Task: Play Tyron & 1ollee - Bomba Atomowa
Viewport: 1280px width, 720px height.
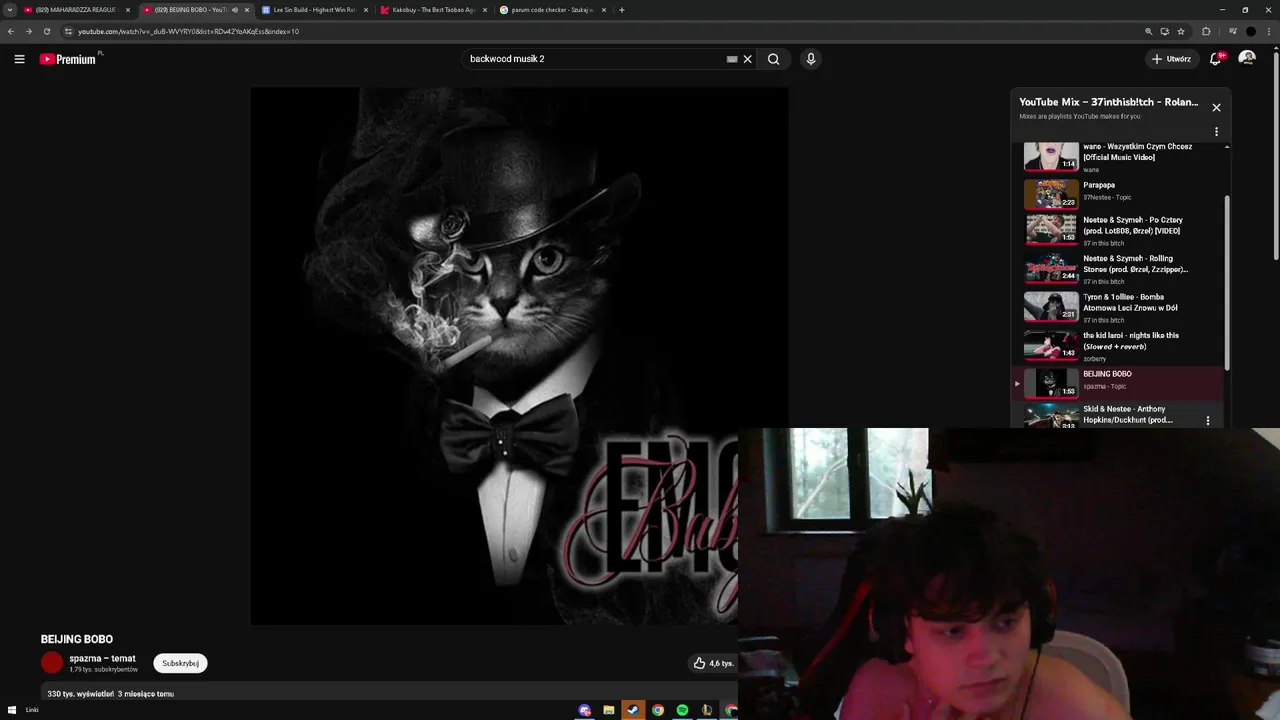Action: [x=1120, y=307]
